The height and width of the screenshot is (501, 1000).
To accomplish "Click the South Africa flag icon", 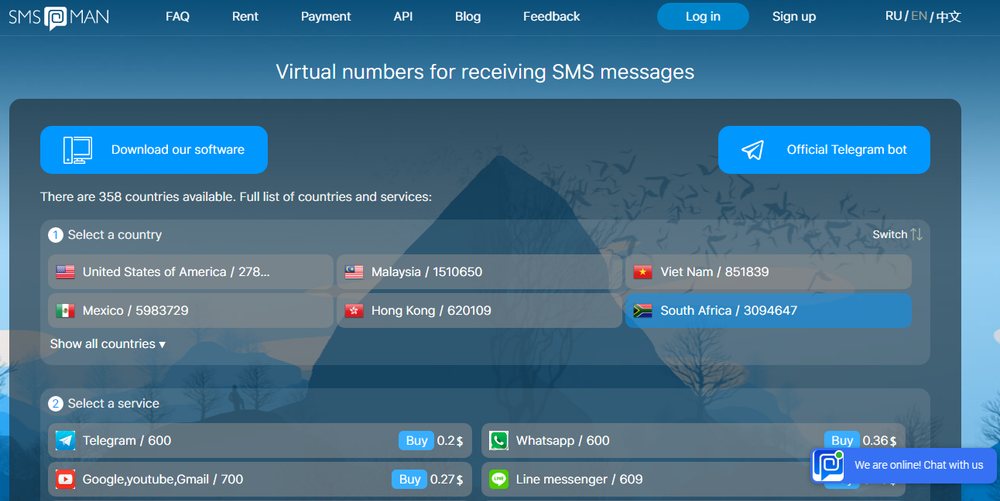I will click(643, 311).
